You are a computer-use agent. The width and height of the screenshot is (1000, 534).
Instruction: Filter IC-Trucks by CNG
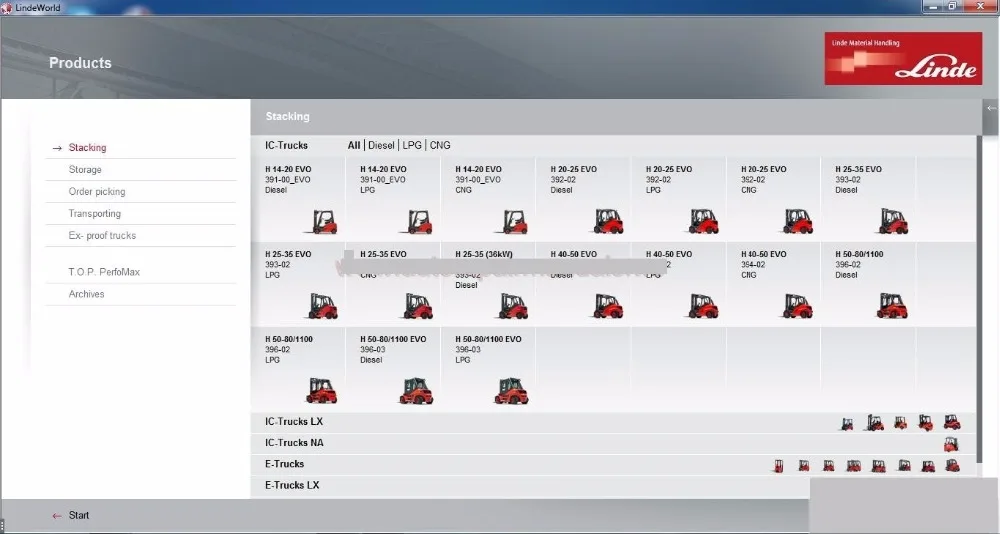point(440,145)
